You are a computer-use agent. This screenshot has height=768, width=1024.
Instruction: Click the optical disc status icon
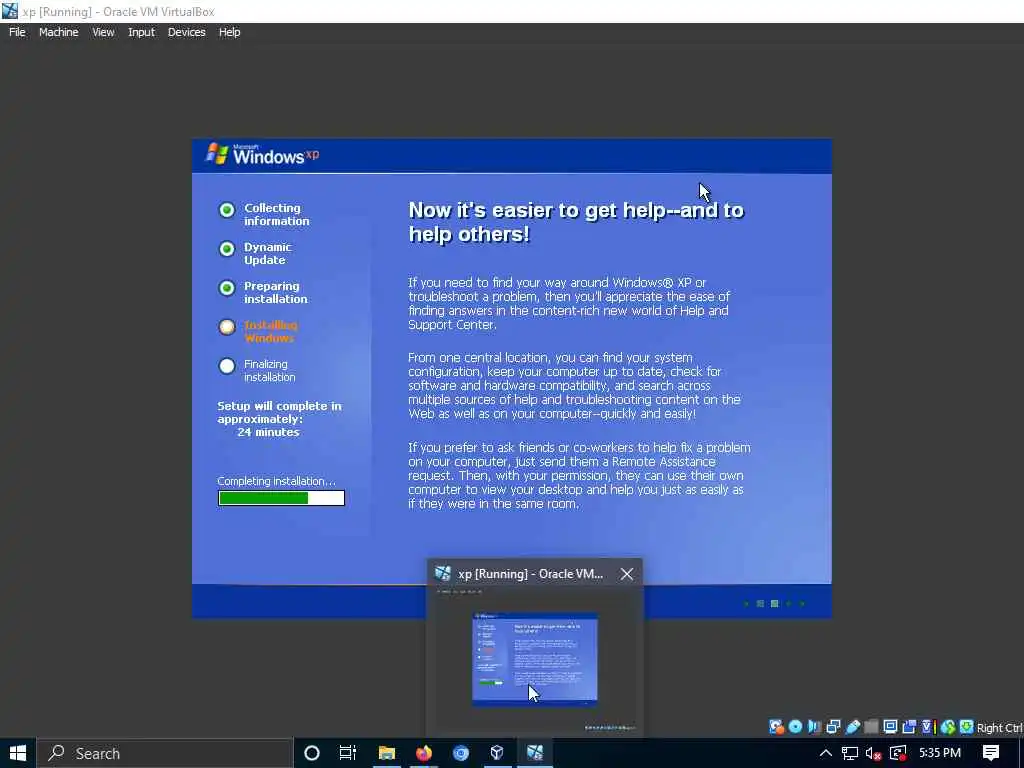[x=795, y=727]
